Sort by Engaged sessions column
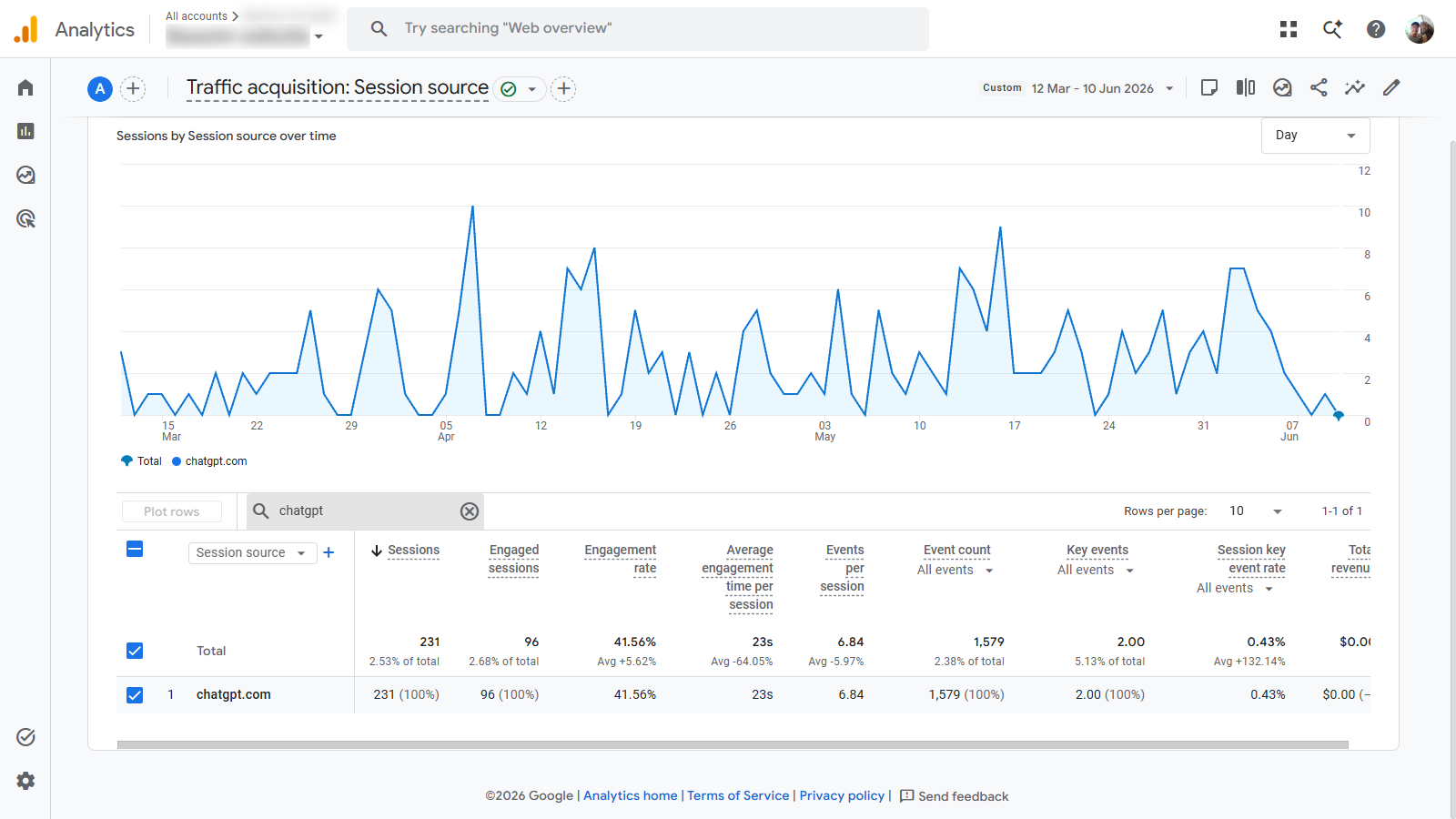The height and width of the screenshot is (819, 1456). click(x=514, y=560)
